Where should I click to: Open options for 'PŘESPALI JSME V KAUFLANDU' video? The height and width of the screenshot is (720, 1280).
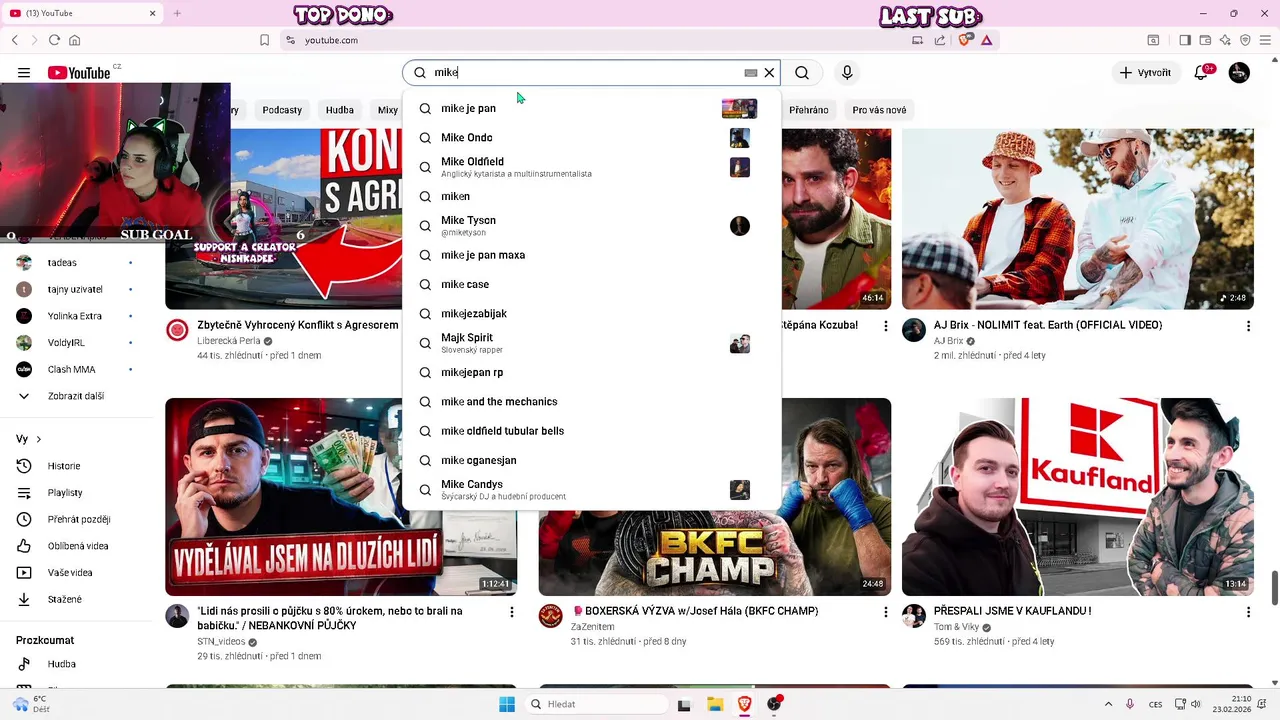tap(1248, 612)
